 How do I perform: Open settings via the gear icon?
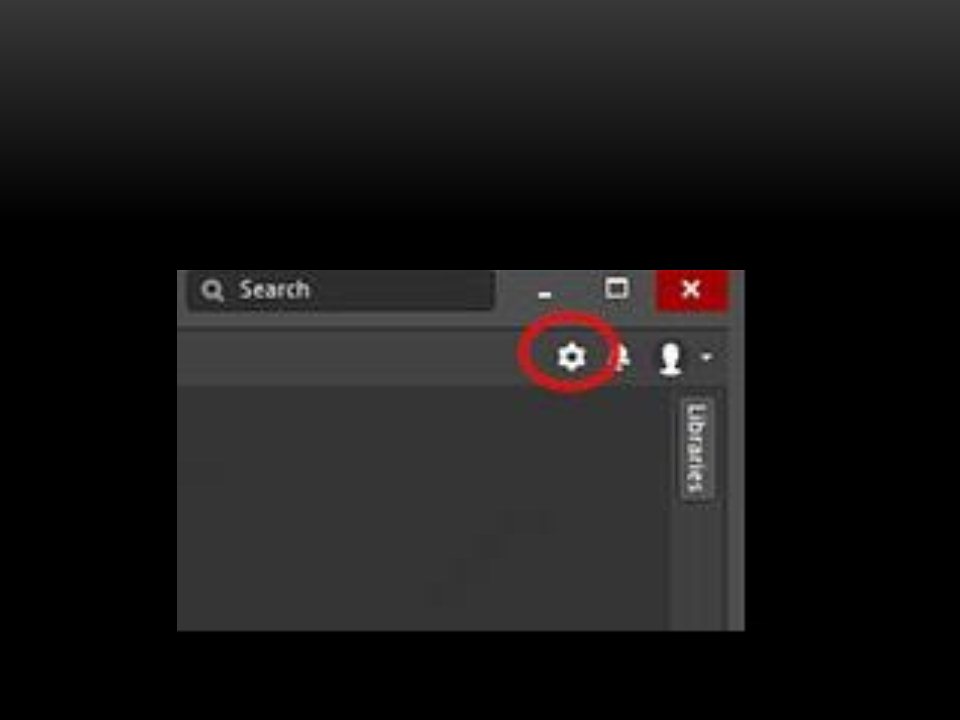pos(571,356)
